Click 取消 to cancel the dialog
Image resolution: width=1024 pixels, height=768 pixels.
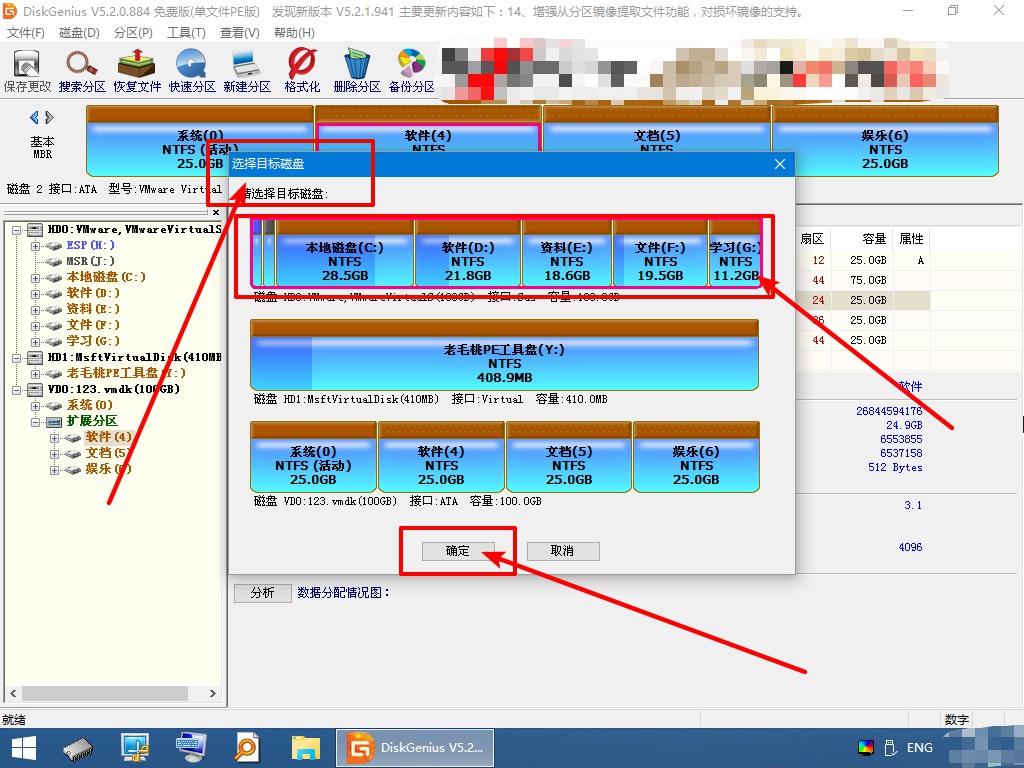tap(562, 551)
